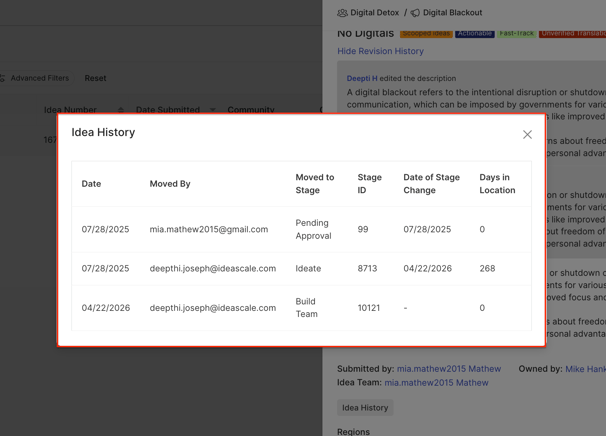The width and height of the screenshot is (606, 436).
Task: Open Deepti H profile link
Action: point(362,78)
